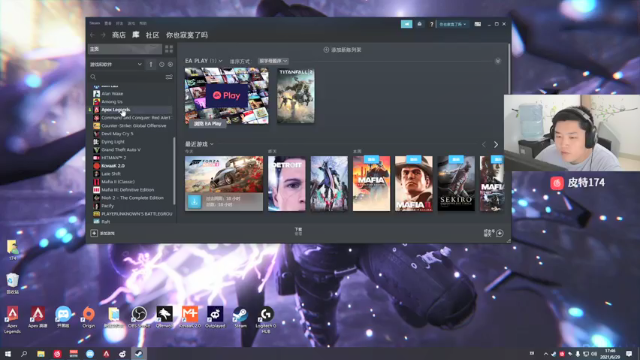The height and width of the screenshot is (360, 640).
Task: Open the Steam help question mark
Action: (431, 24)
